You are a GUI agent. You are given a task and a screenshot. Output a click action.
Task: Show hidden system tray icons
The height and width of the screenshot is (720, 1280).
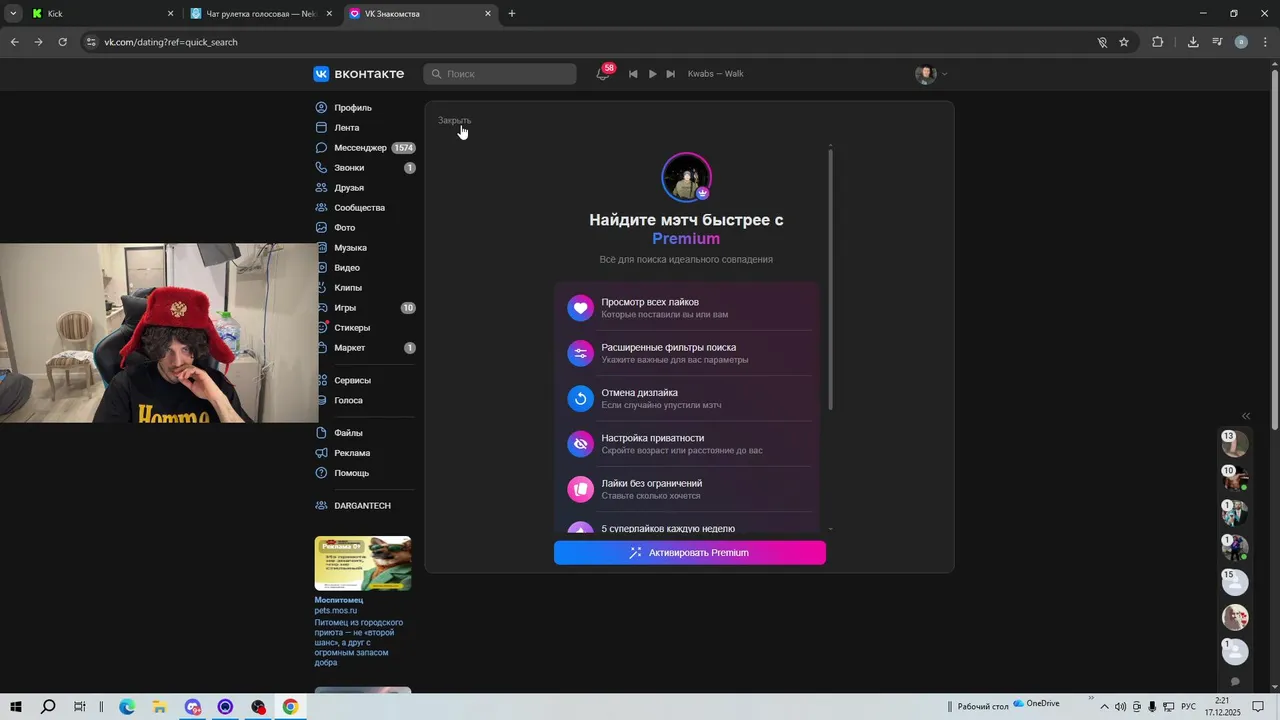pyautogui.click(x=1105, y=707)
